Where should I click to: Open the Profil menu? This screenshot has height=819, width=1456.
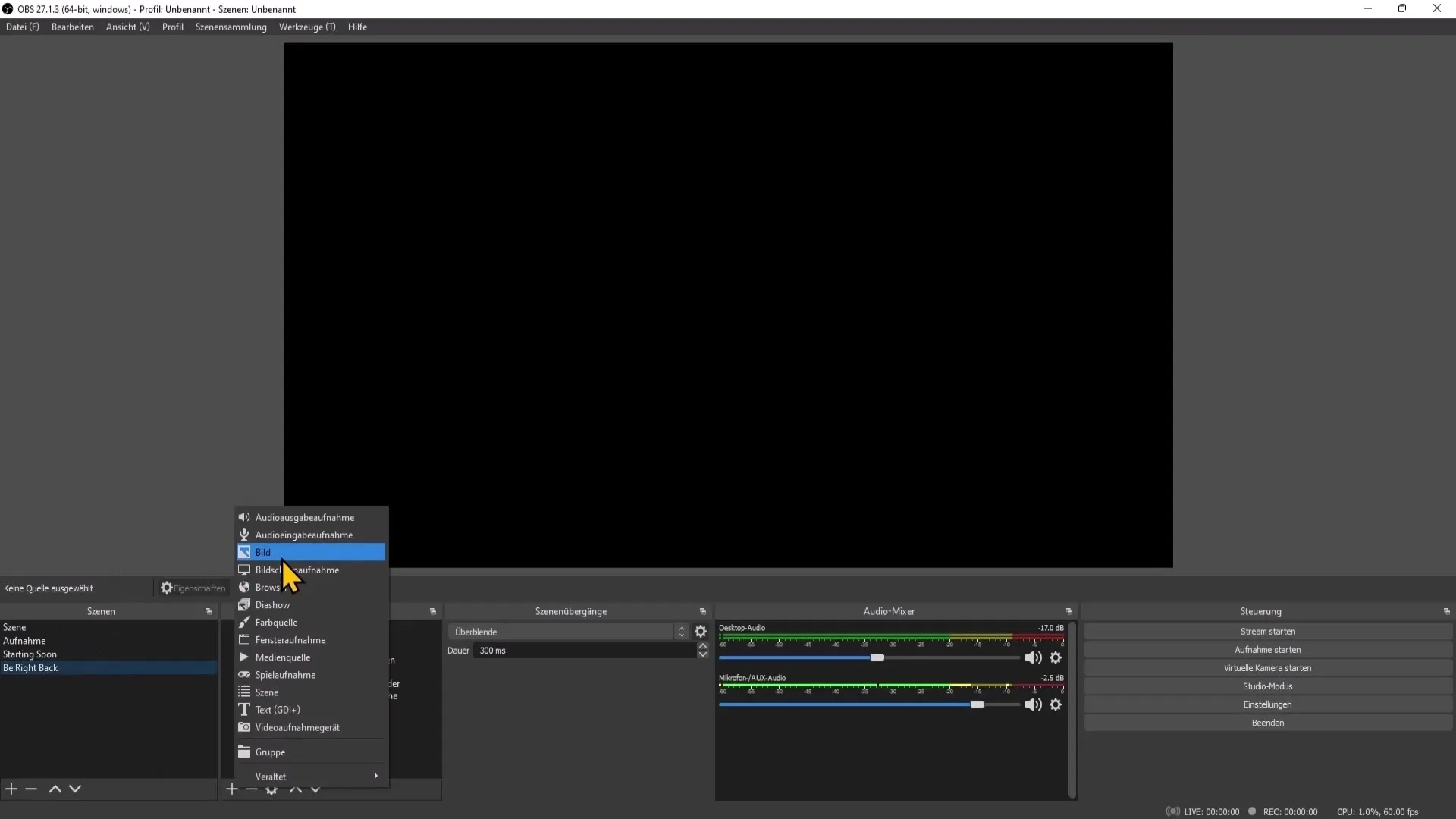tap(173, 27)
